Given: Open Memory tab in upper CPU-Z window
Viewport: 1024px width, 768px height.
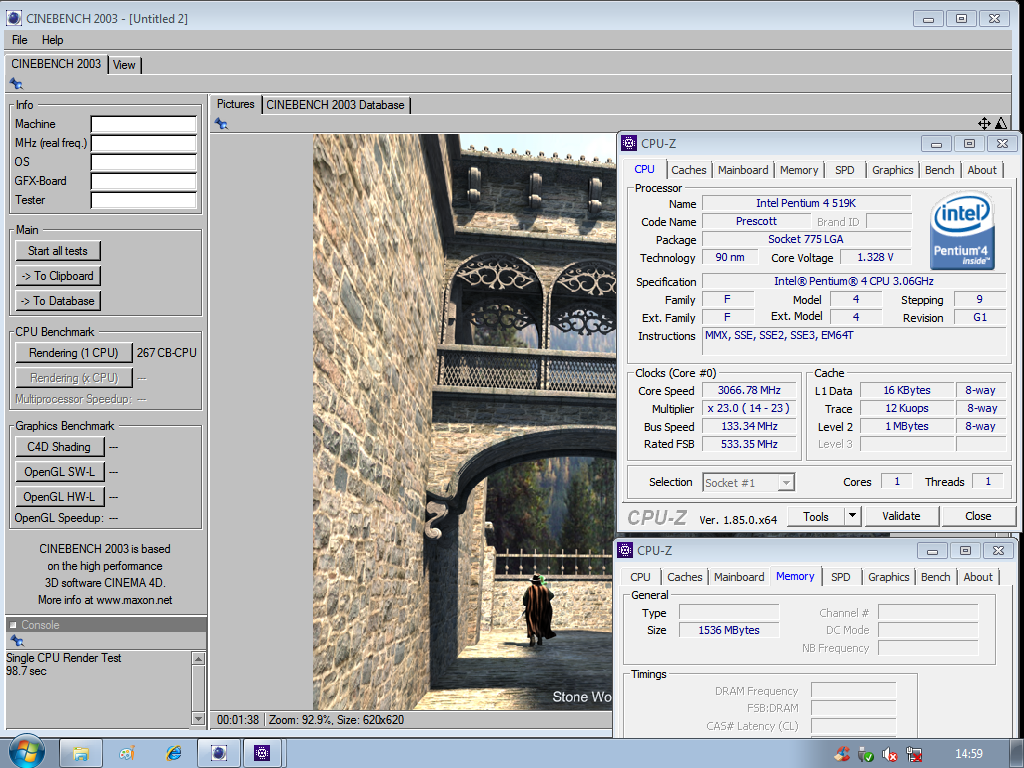Looking at the screenshot, I should (x=799, y=170).
